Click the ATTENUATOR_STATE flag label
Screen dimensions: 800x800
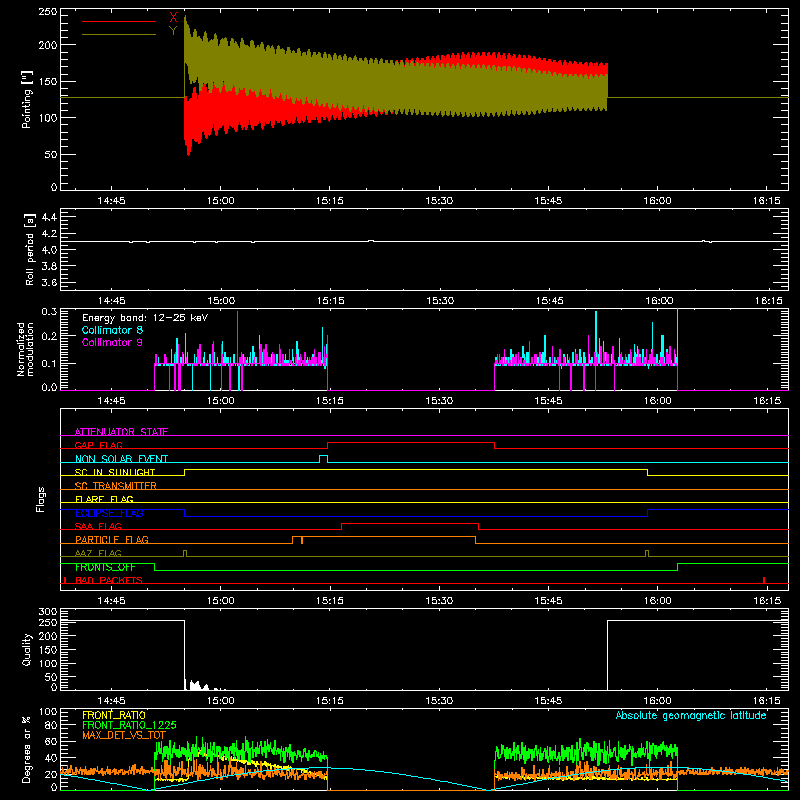pos(121,432)
